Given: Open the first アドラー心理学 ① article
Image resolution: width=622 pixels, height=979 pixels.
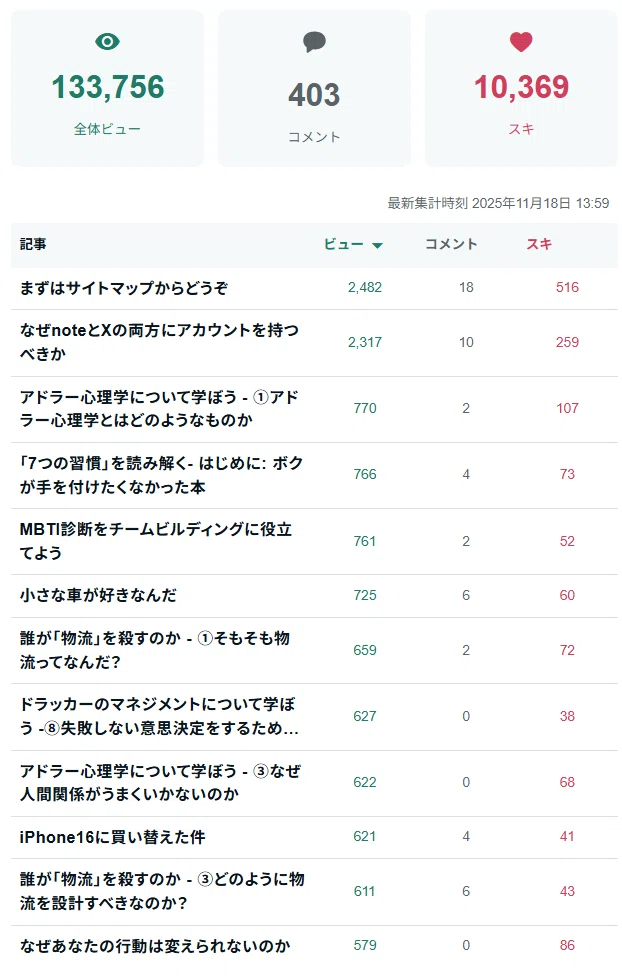Looking at the screenshot, I should [159, 408].
